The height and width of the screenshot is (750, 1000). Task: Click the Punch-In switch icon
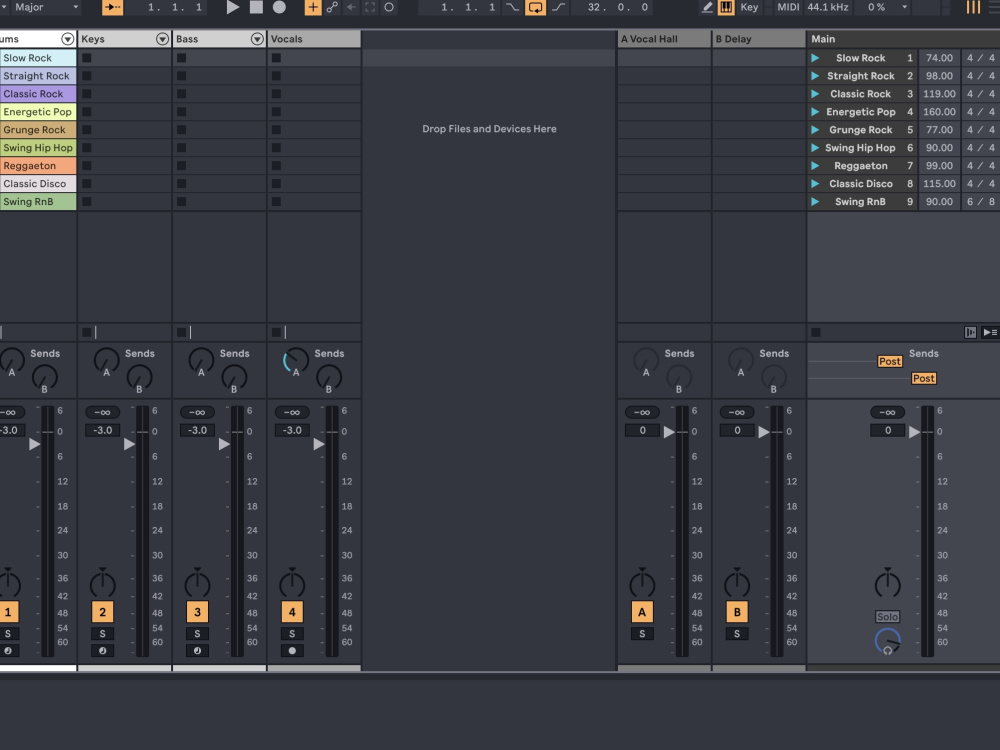[x=512, y=7]
